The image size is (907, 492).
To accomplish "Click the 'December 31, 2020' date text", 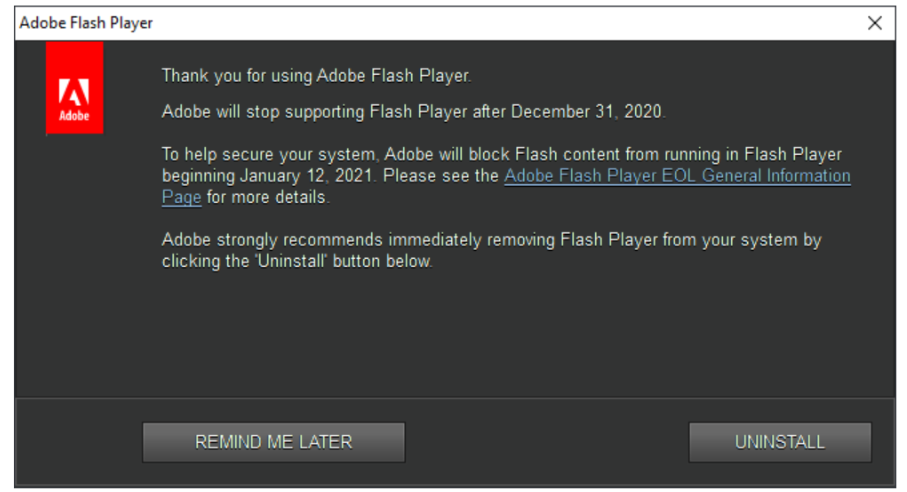I will pos(587,112).
